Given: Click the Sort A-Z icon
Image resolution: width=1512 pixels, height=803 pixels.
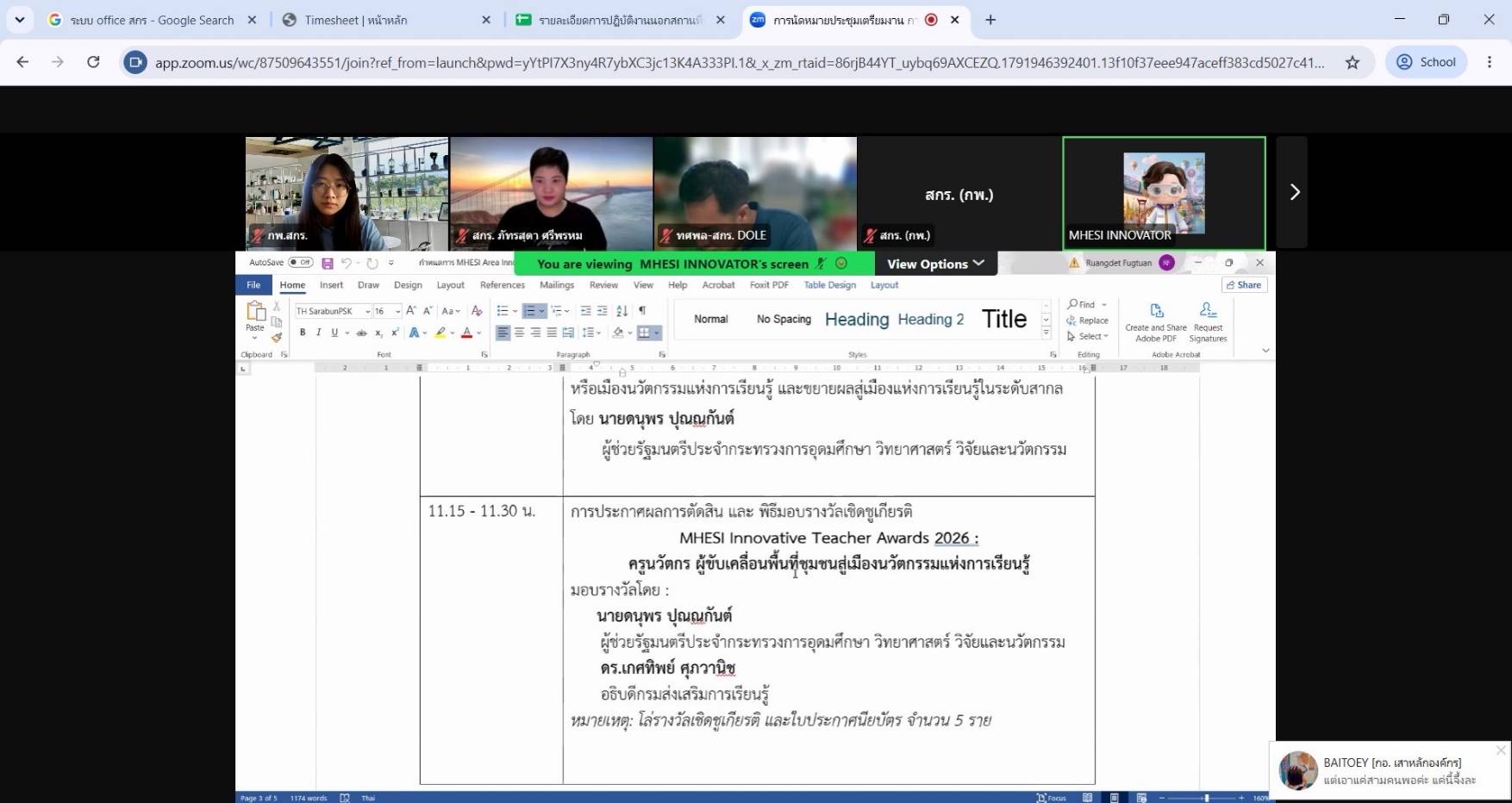Looking at the screenshot, I should (x=622, y=311).
